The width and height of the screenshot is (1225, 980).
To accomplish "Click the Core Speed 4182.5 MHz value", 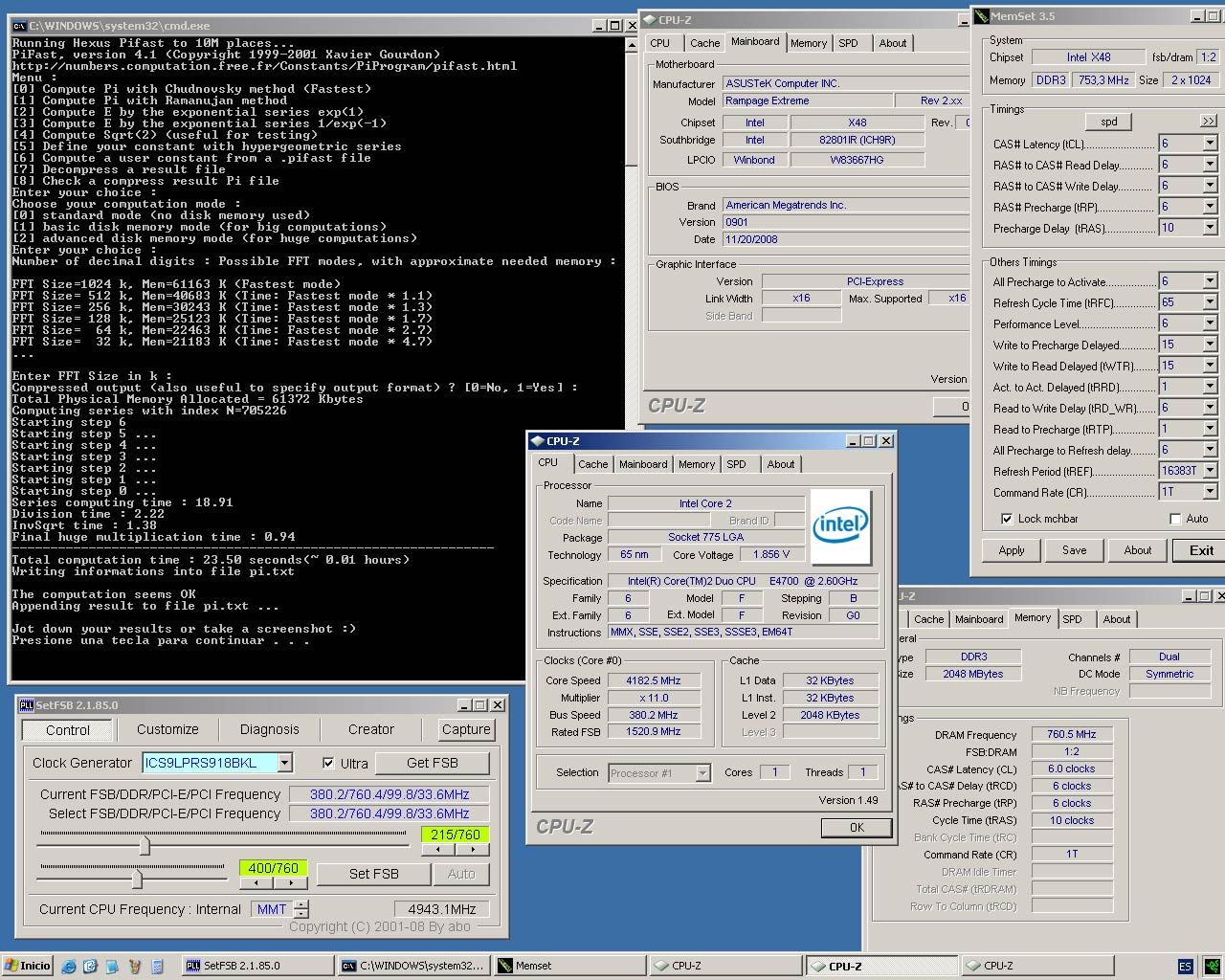I will tap(654, 680).
